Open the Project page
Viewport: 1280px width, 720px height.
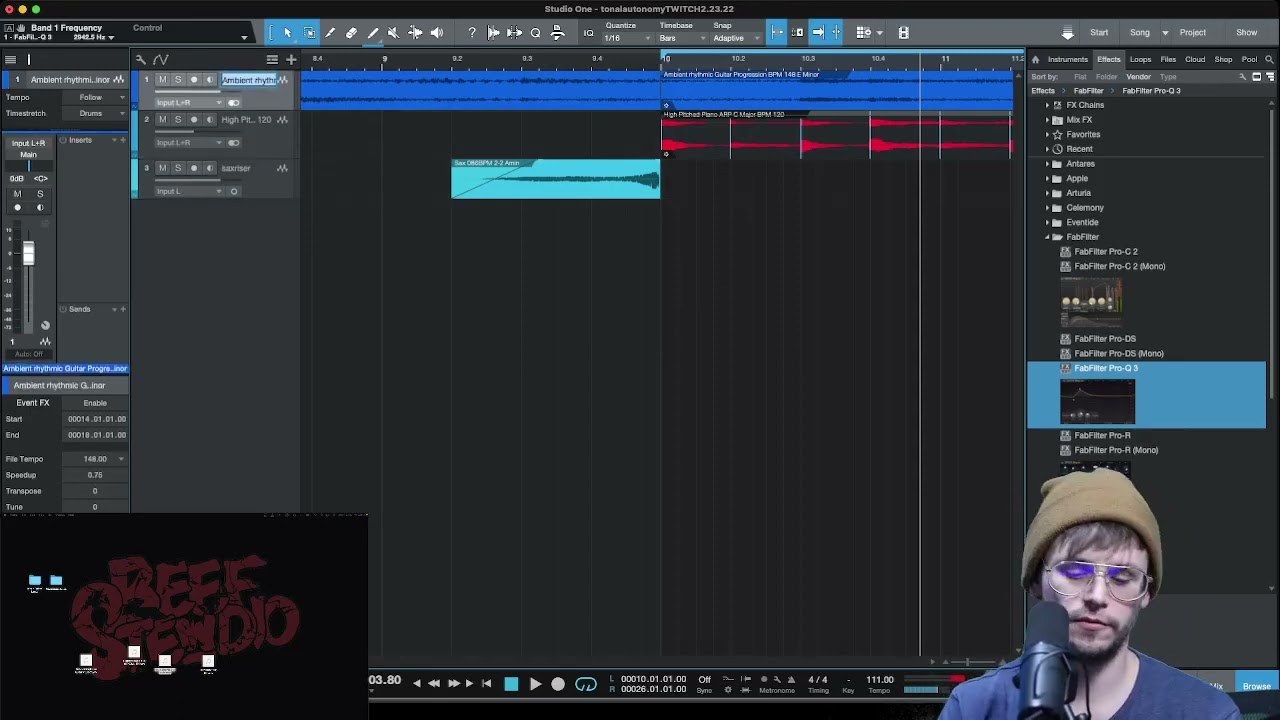1192,33
